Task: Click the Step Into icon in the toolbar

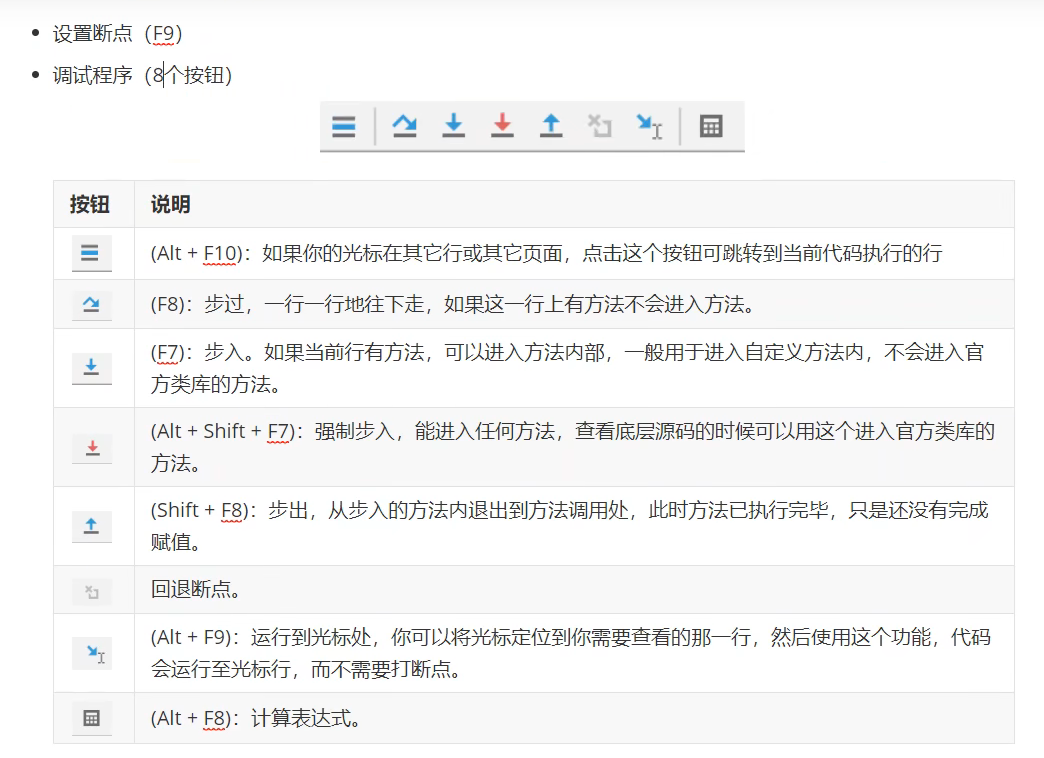Action: click(x=453, y=126)
